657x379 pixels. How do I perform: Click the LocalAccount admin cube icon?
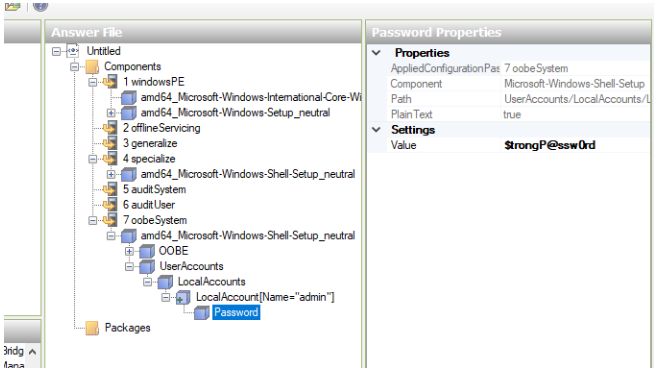pos(183,297)
